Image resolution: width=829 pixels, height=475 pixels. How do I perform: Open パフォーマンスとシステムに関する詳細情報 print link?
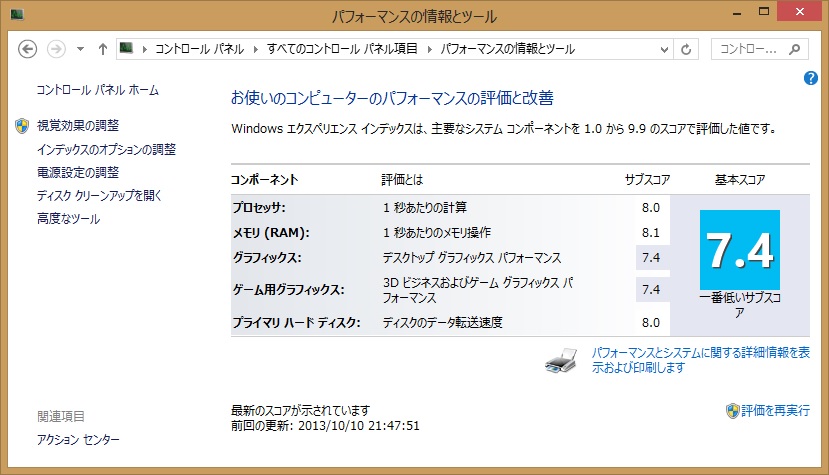click(x=701, y=360)
